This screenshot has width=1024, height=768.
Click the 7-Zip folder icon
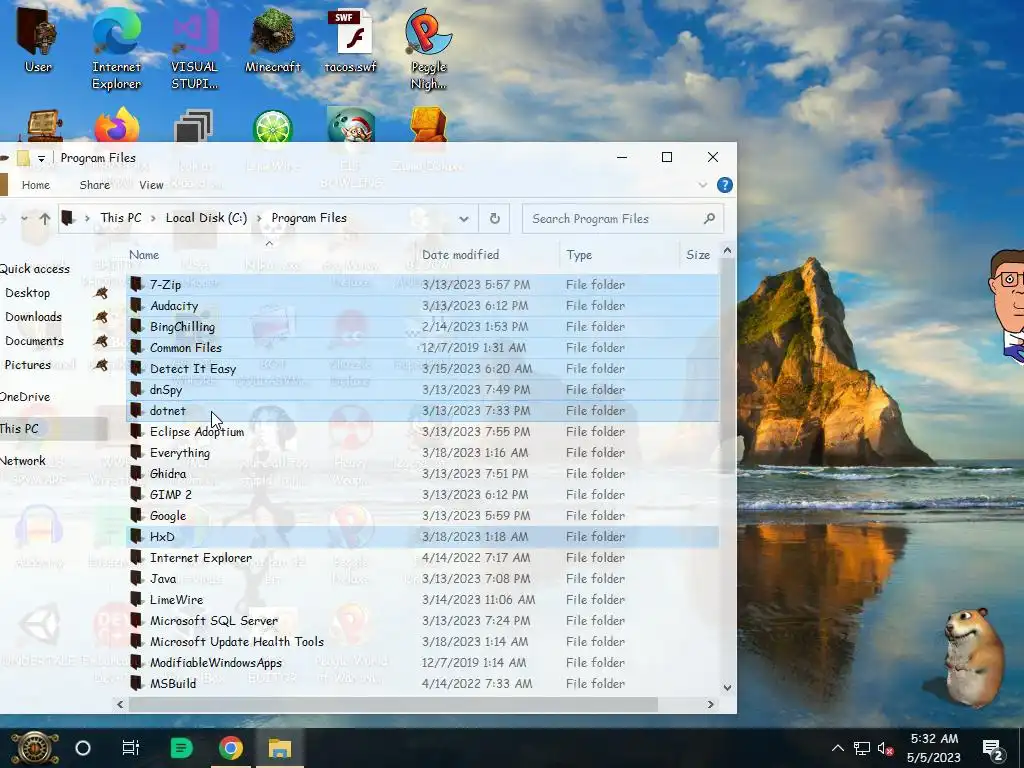tap(136, 285)
